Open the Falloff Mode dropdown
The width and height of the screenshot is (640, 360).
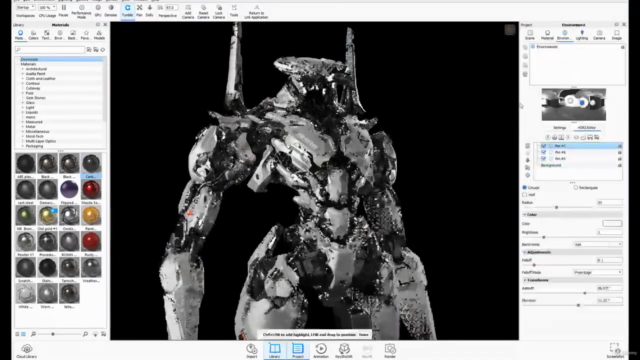coord(598,272)
